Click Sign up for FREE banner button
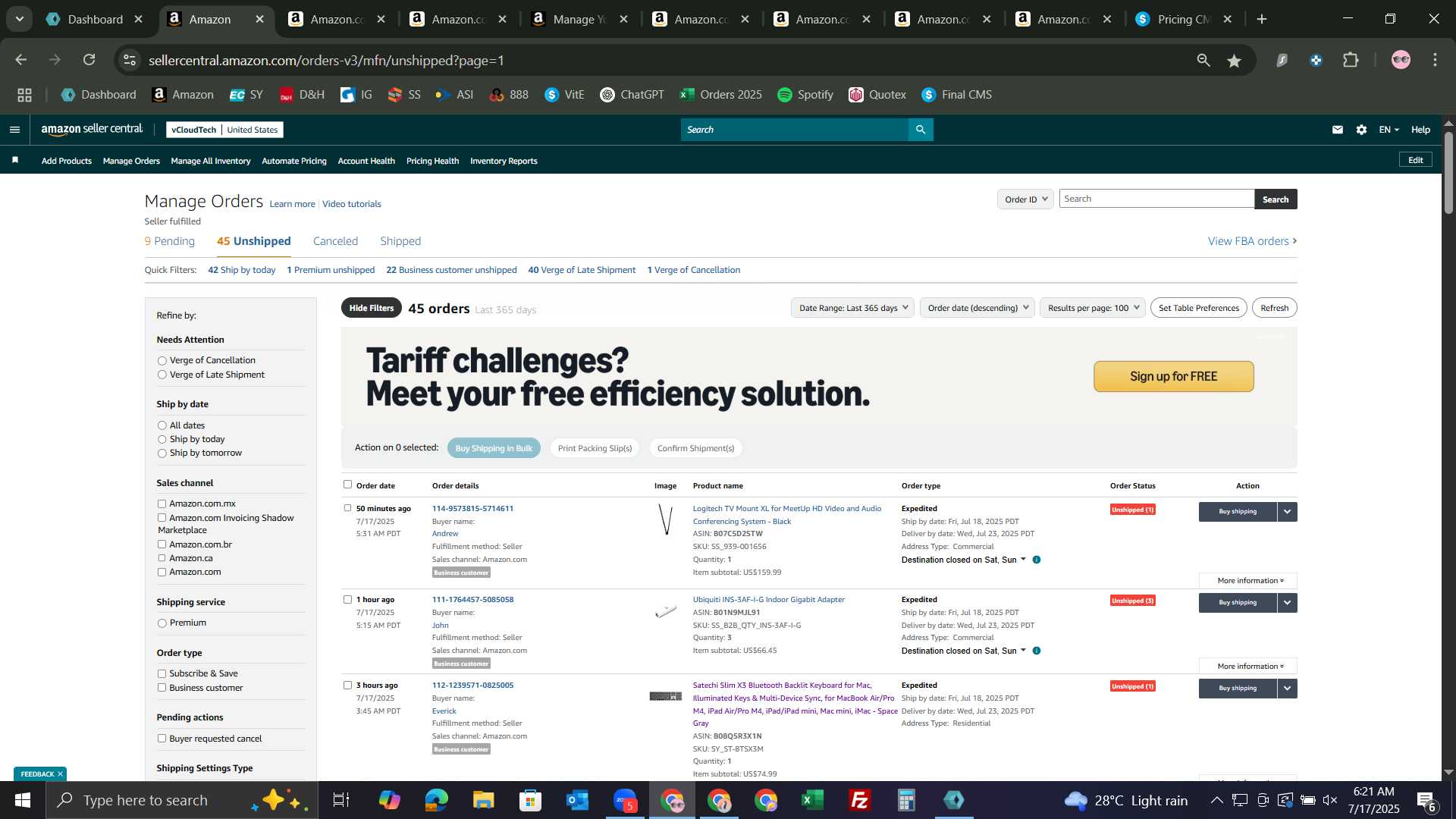 tap(1173, 377)
